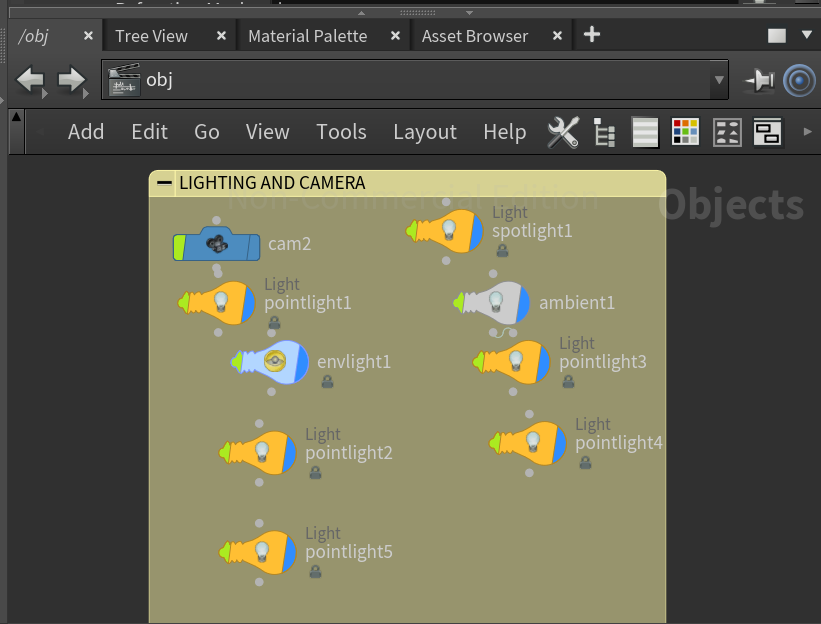Open the Tools menu
This screenshot has height=624, width=821.
341,132
